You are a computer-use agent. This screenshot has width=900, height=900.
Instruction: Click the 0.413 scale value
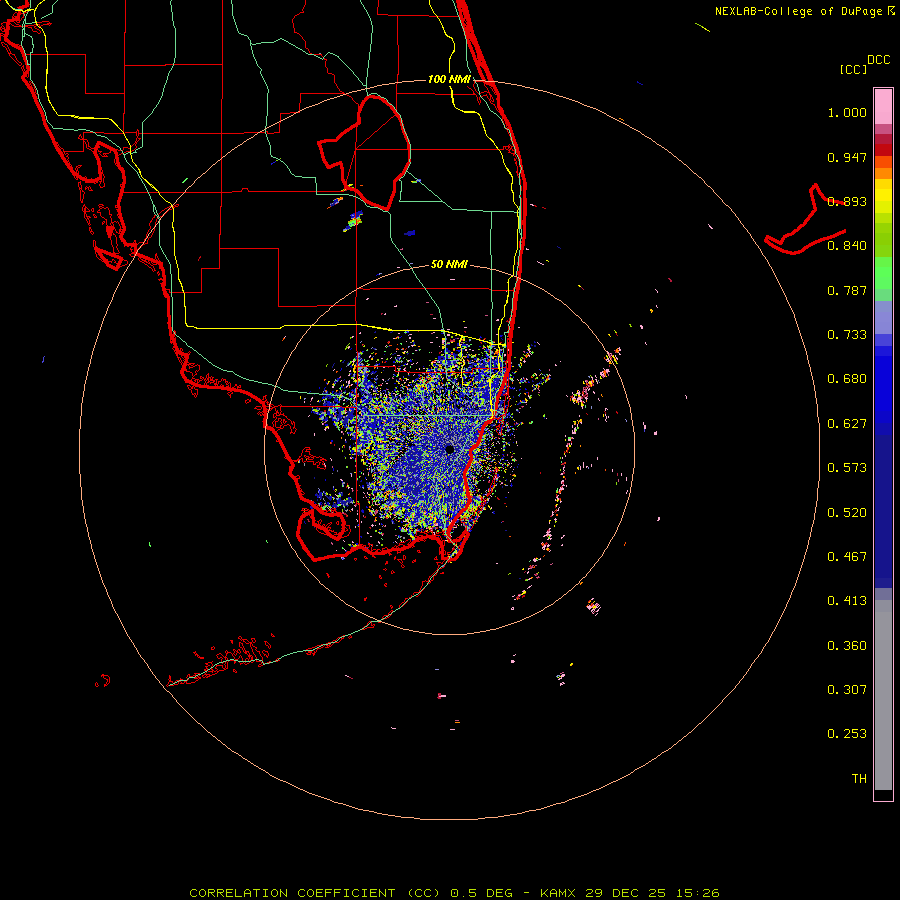pyautogui.click(x=847, y=601)
